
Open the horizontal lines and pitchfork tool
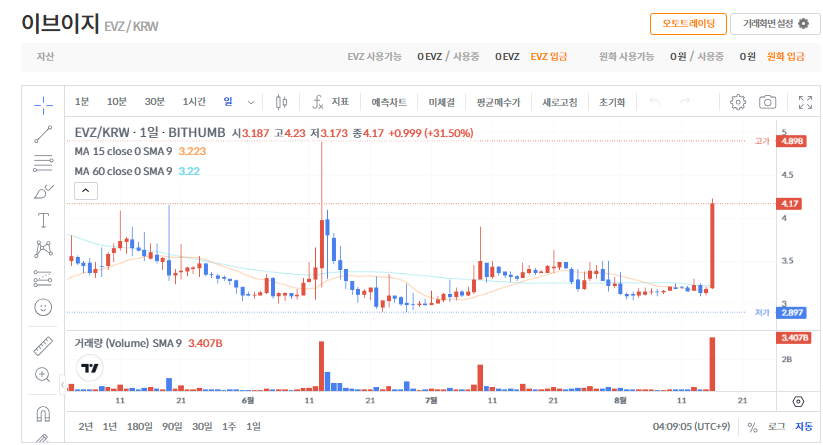coord(43,163)
